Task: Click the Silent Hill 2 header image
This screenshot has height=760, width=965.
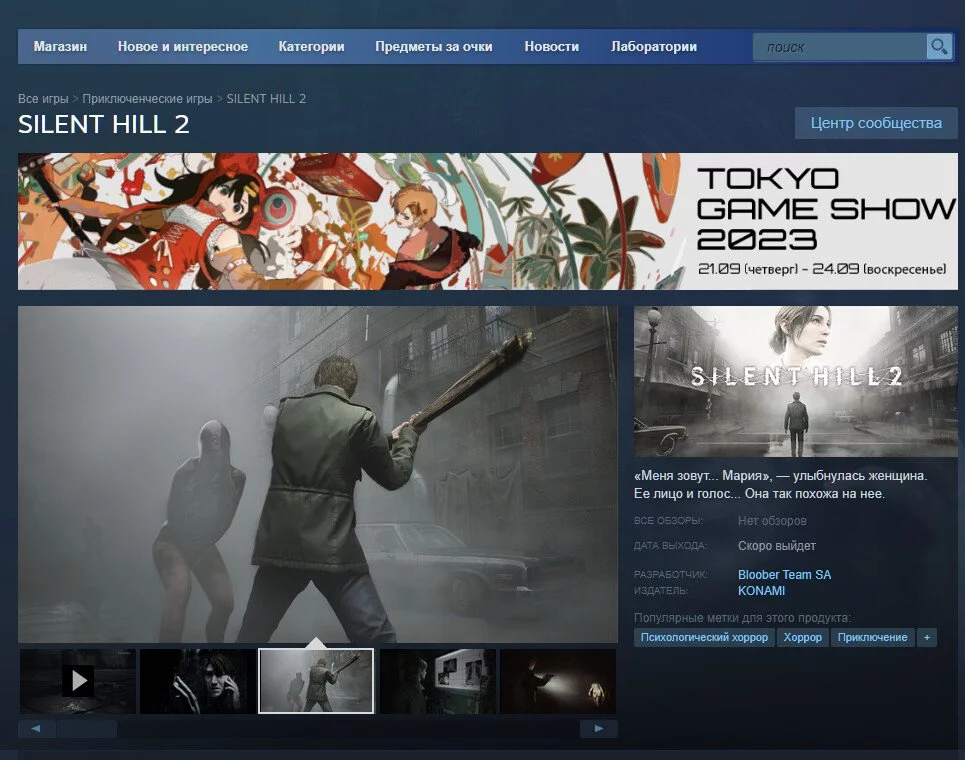Action: [x=796, y=382]
